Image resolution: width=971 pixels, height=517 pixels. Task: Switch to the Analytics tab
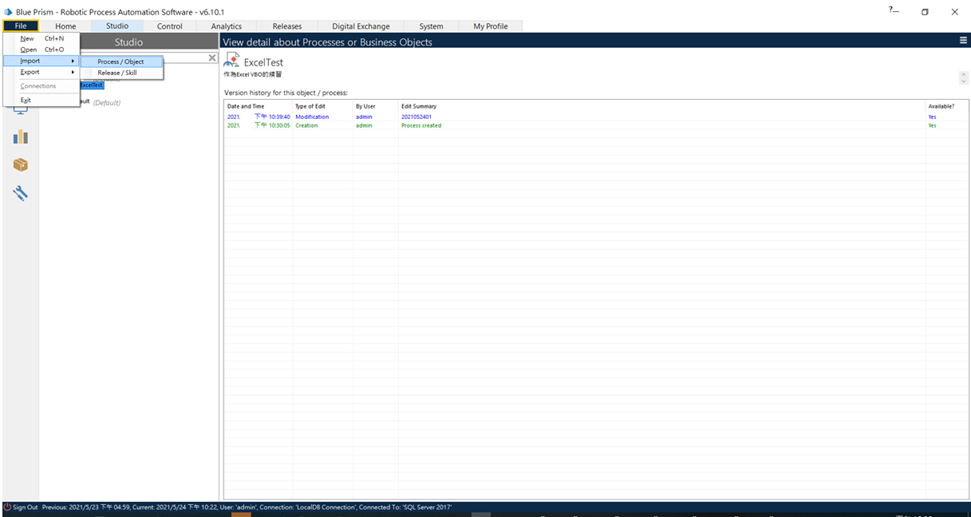tap(226, 26)
